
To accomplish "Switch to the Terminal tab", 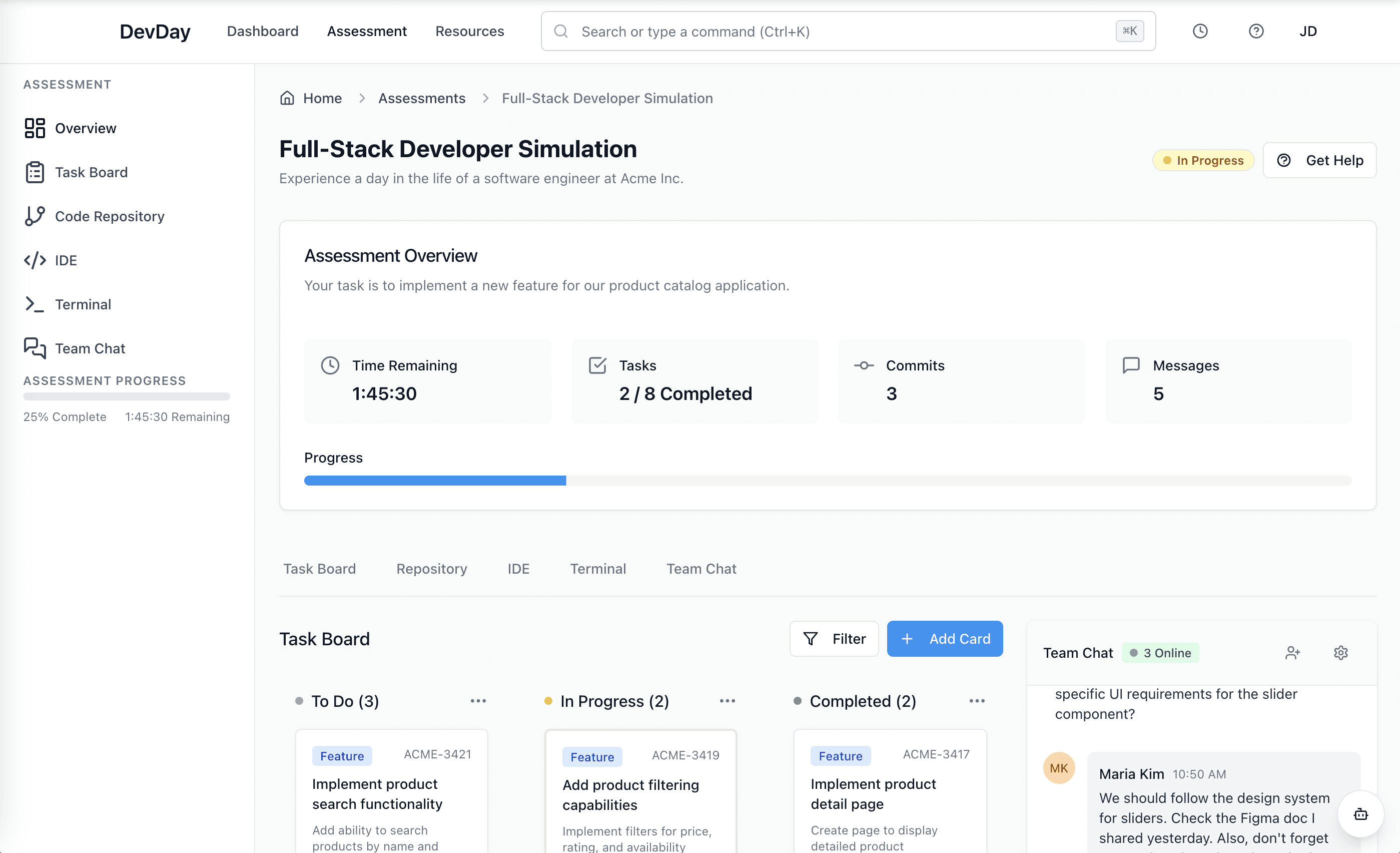I will coord(598,569).
